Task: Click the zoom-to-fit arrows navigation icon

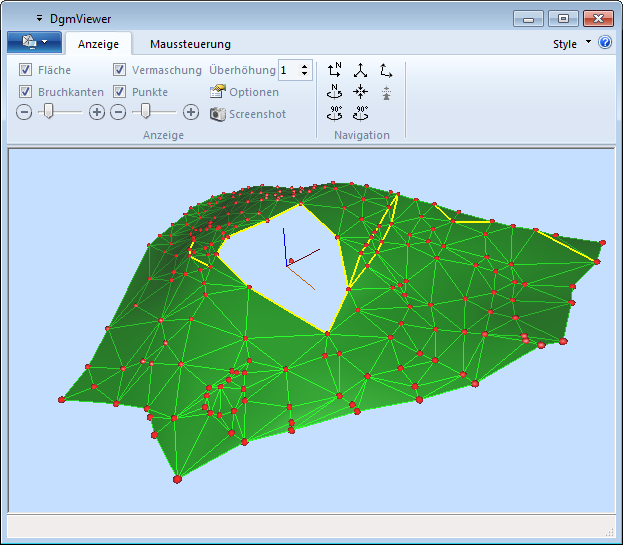Action: tap(360, 91)
